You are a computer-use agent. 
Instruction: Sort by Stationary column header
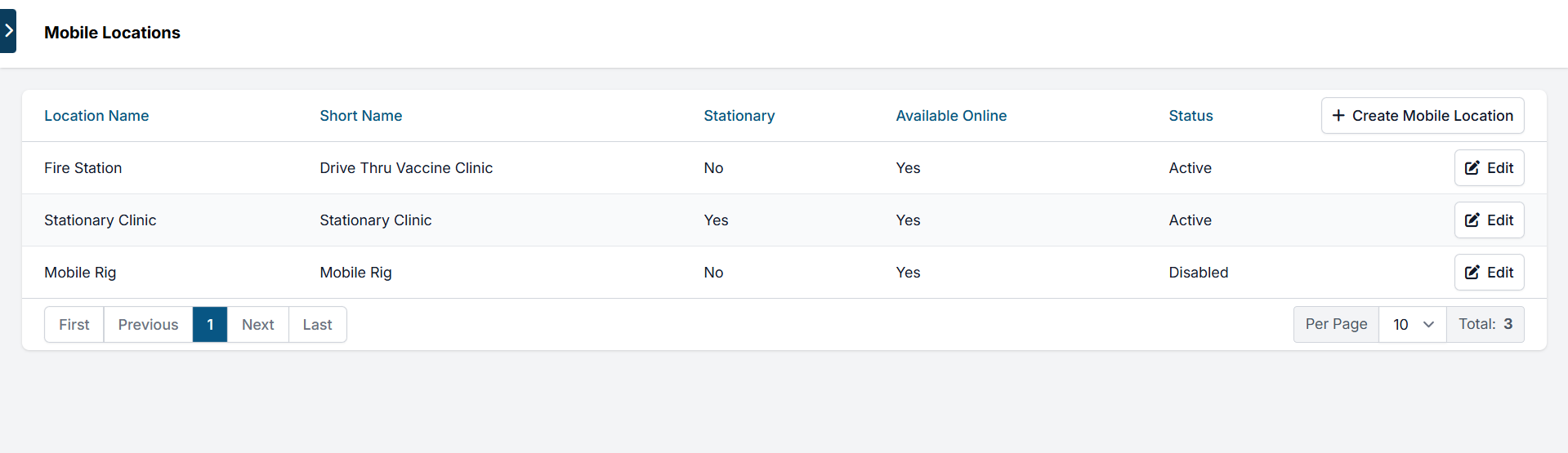point(739,116)
